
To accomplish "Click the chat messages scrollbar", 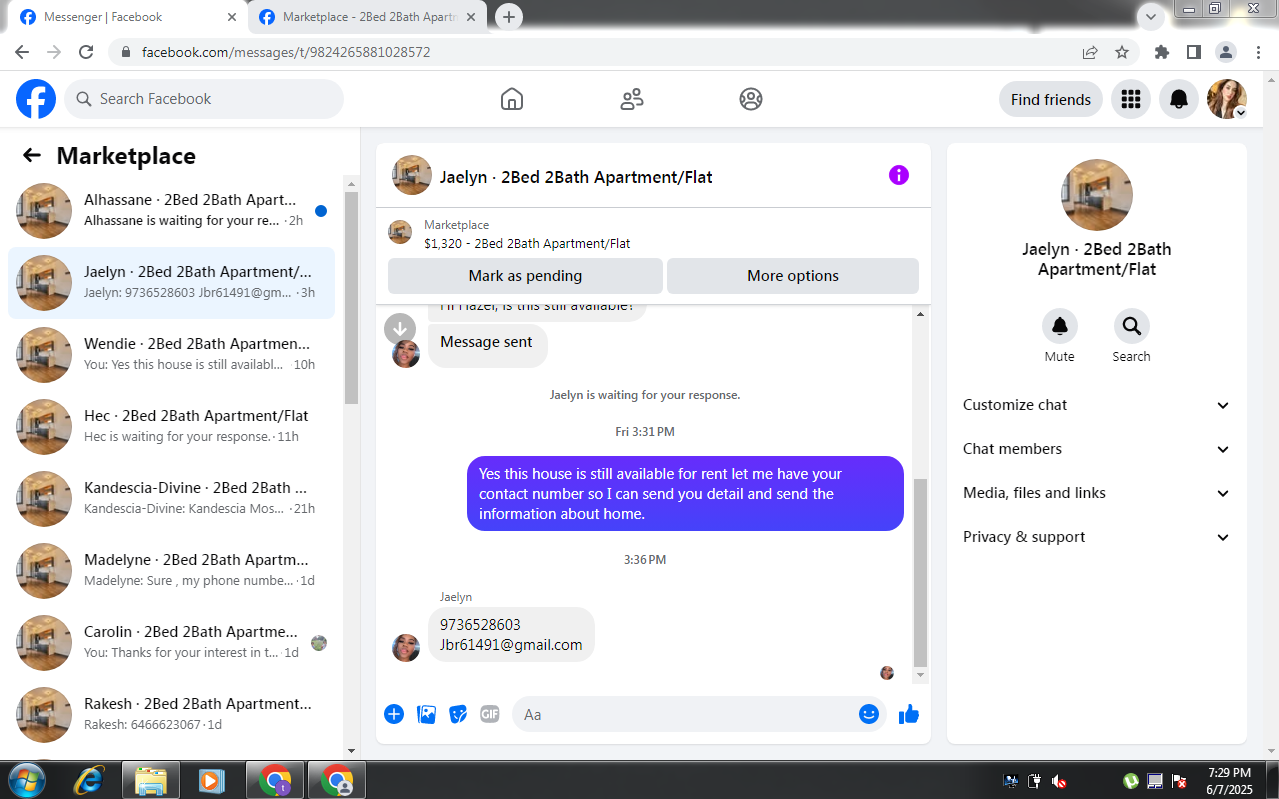I will pyautogui.click(x=921, y=572).
